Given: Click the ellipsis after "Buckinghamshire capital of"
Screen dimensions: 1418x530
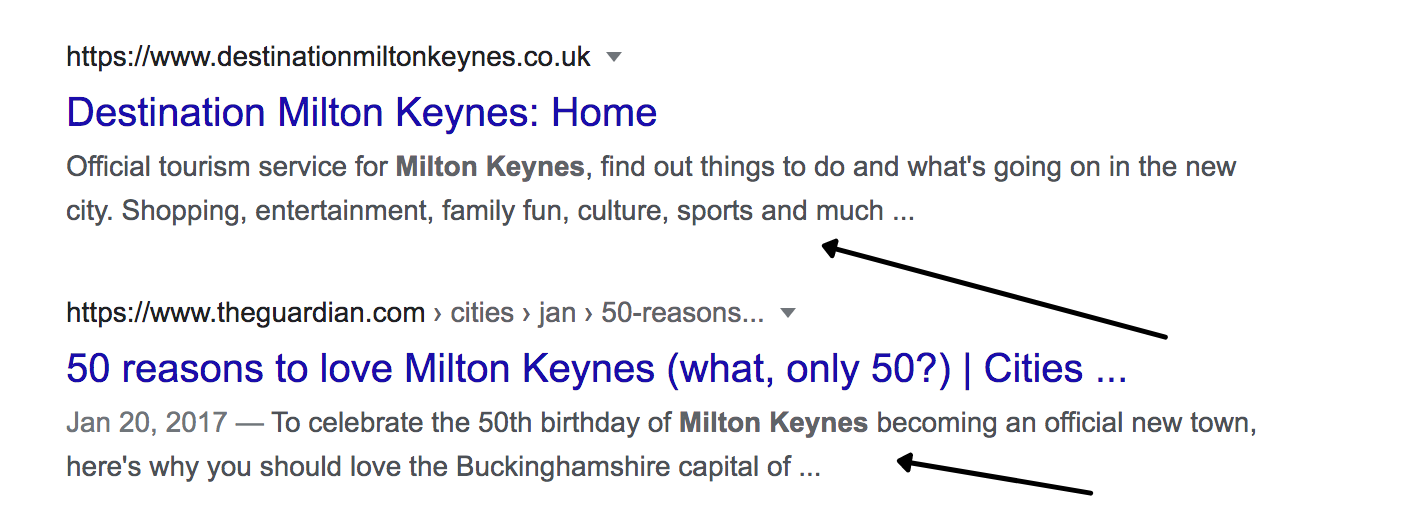Looking at the screenshot, I should [809, 467].
